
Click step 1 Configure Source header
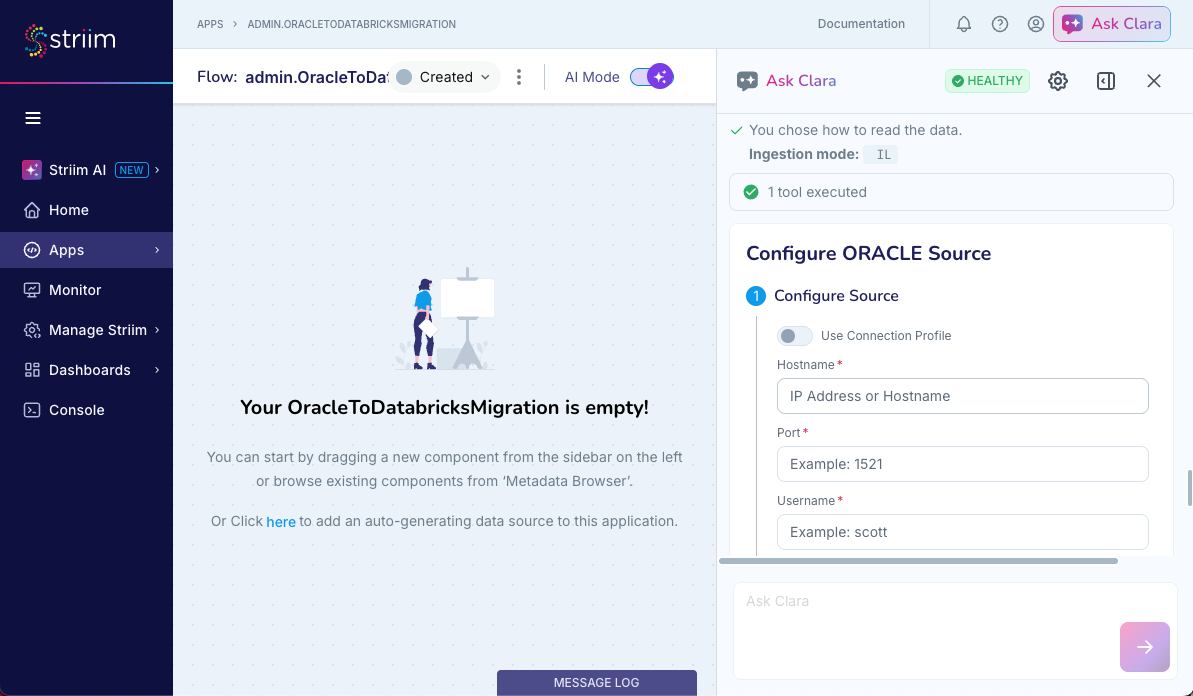click(836, 296)
